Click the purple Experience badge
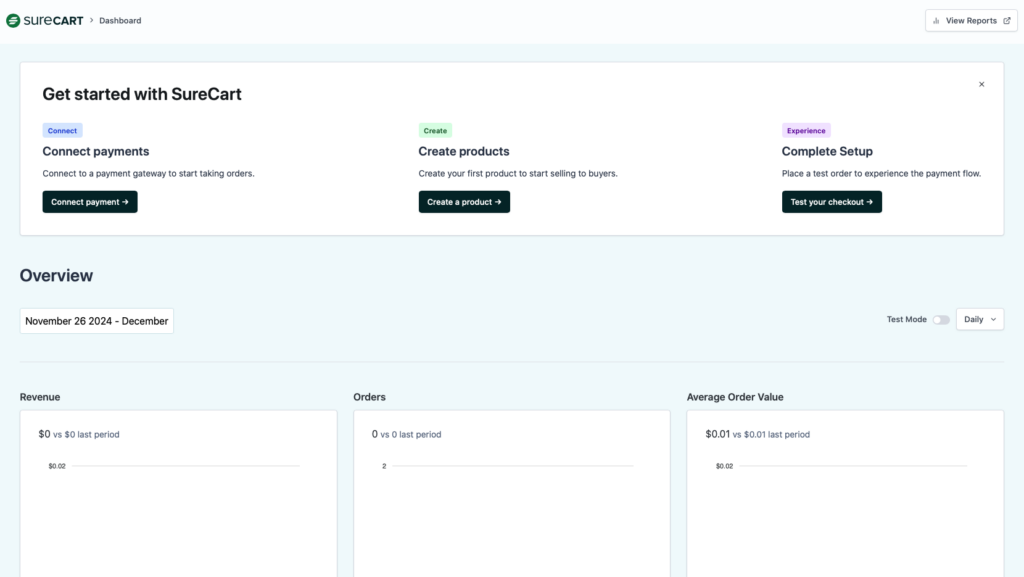Screen dimensions: 1024x577 pos(806,131)
